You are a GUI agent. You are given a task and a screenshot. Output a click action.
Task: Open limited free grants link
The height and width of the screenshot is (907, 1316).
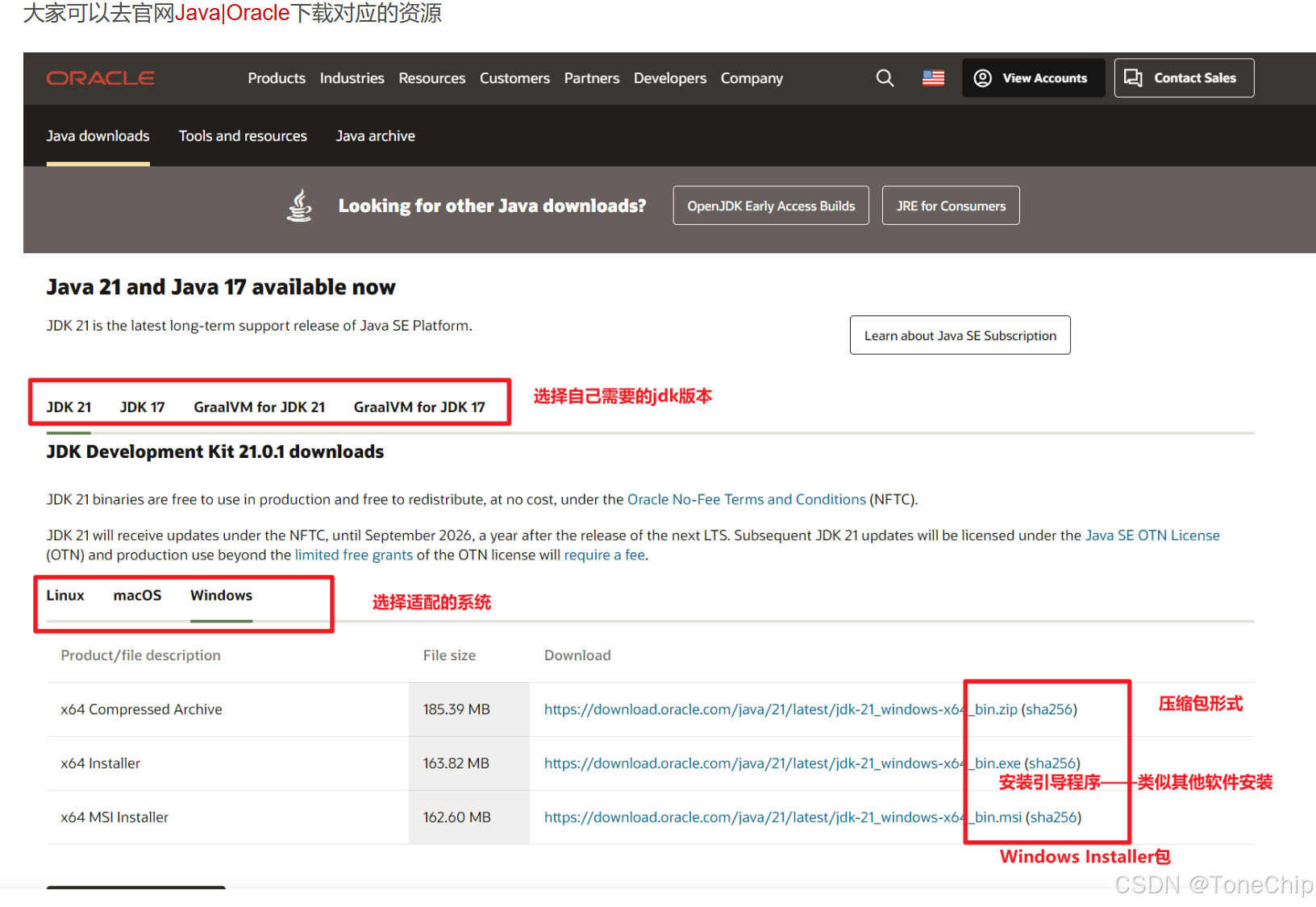tap(354, 555)
